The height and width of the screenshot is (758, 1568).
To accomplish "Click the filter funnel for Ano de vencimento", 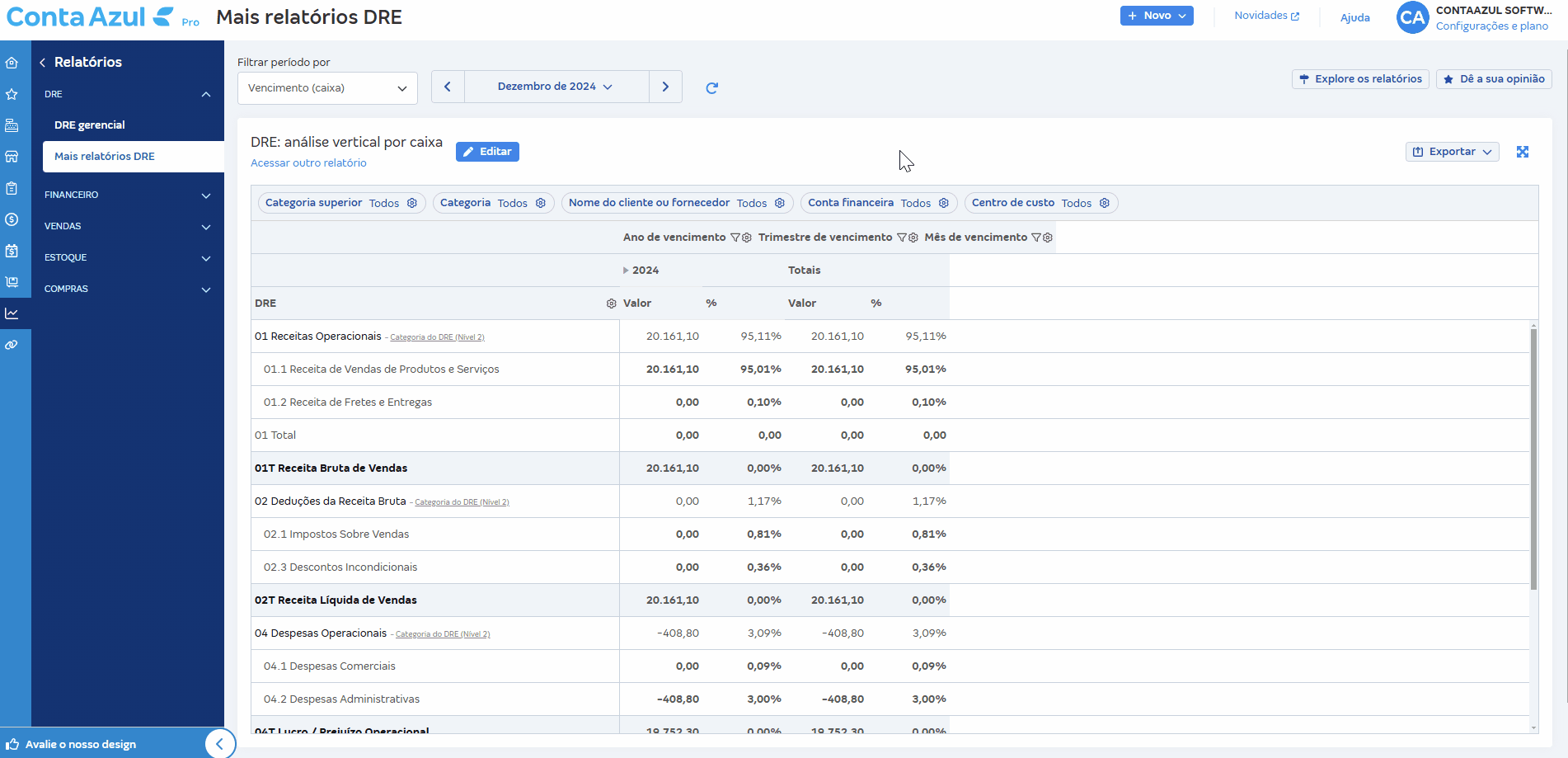I will (x=735, y=238).
